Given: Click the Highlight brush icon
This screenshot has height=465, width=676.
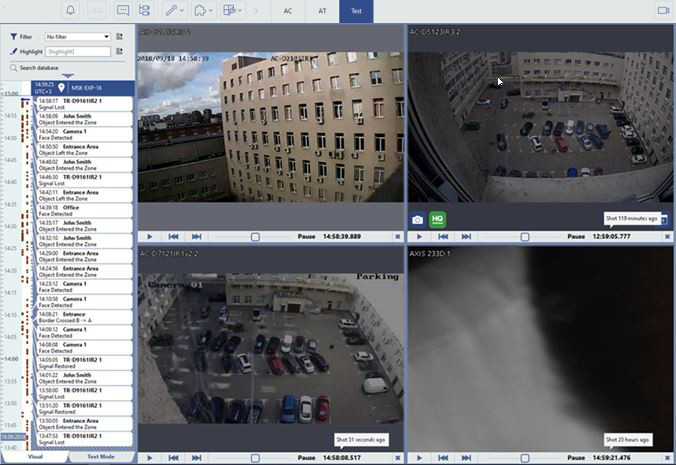Looking at the screenshot, I should [x=13, y=50].
